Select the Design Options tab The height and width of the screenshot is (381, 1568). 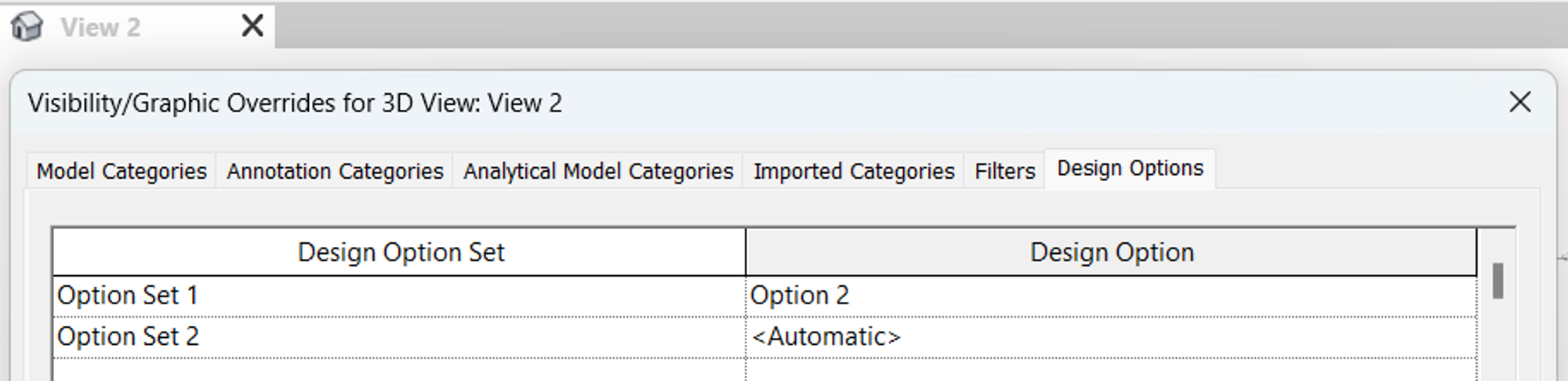(x=1130, y=169)
